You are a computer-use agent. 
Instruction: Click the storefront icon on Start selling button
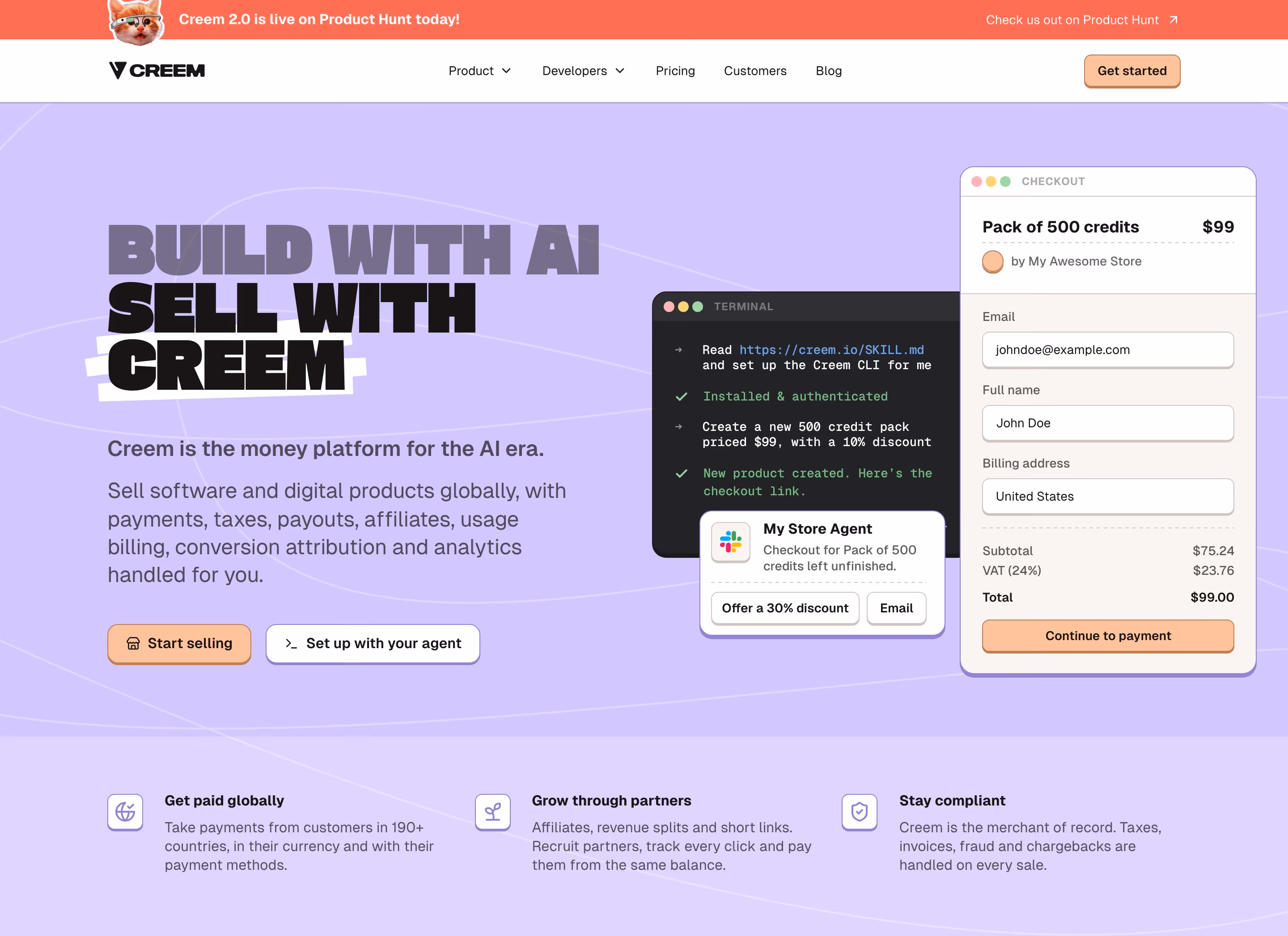point(133,643)
